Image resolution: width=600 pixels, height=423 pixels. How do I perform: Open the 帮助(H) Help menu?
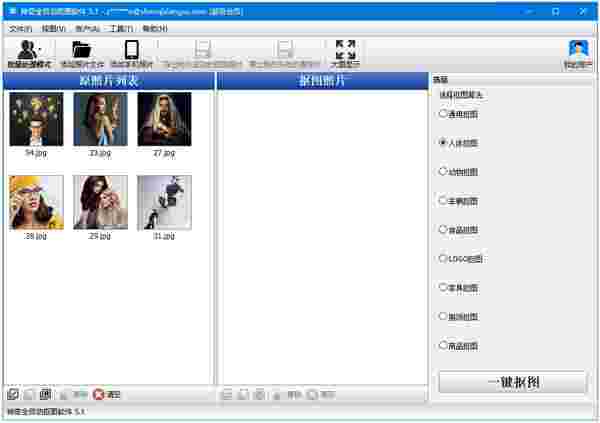pyautogui.click(x=155, y=29)
